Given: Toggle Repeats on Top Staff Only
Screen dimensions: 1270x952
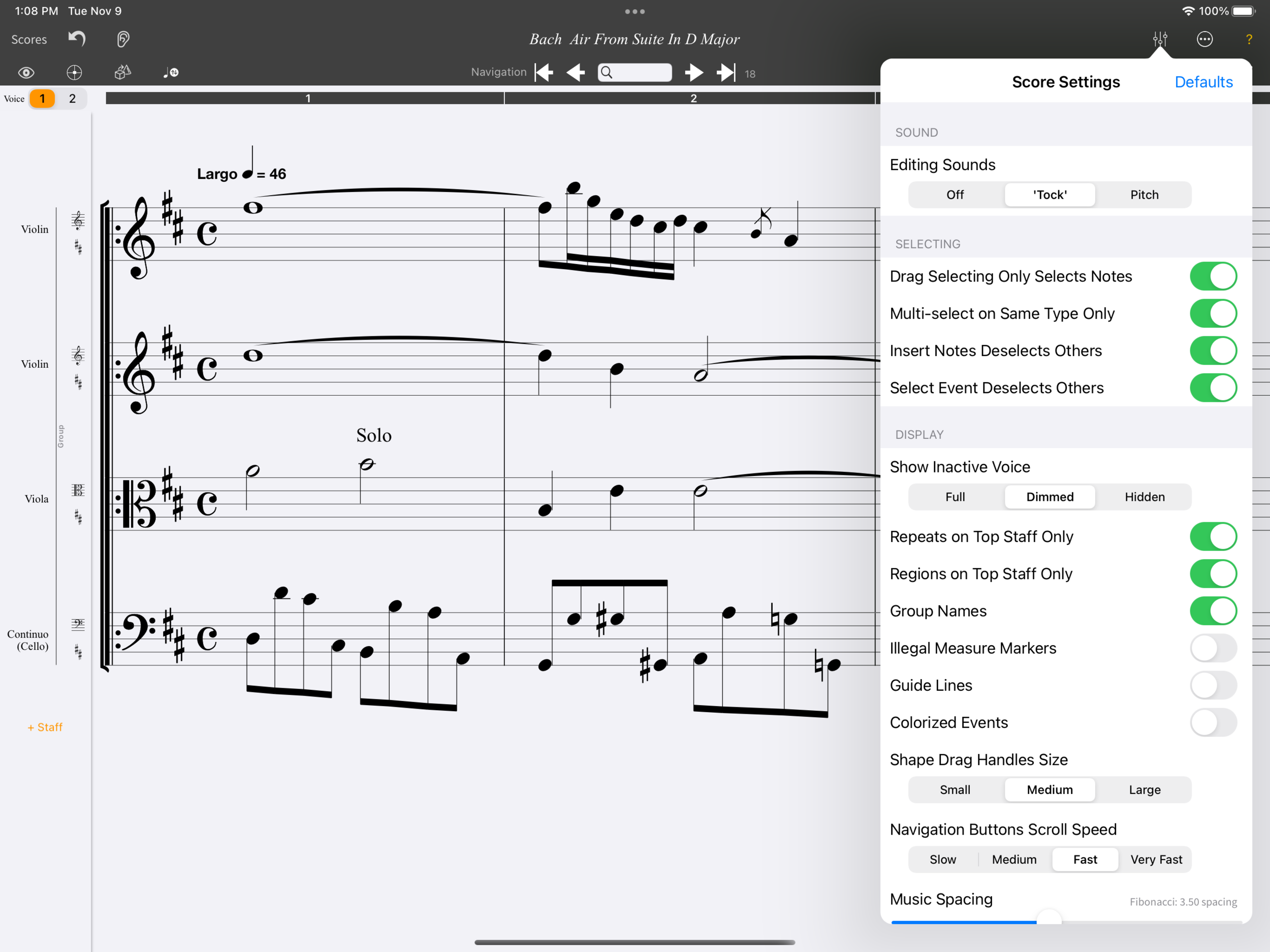Looking at the screenshot, I should coord(1213,536).
